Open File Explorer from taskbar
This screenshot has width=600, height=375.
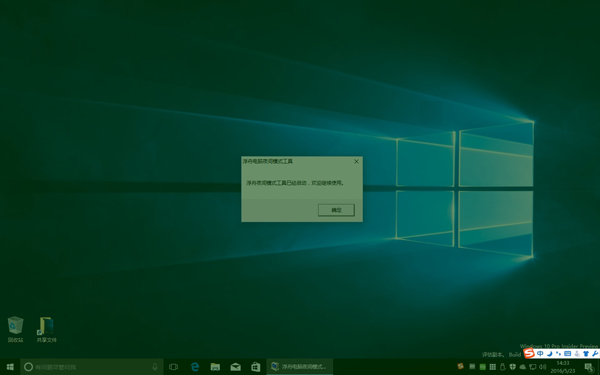(215, 367)
